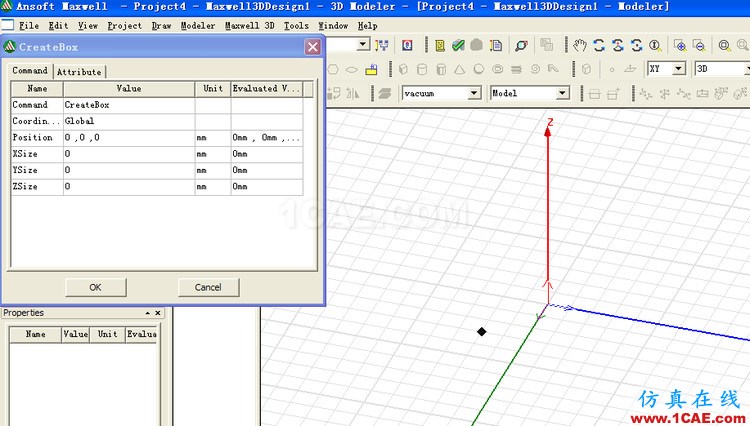
Task: Click the Draw Sphere icon
Action: (x=478, y=69)
